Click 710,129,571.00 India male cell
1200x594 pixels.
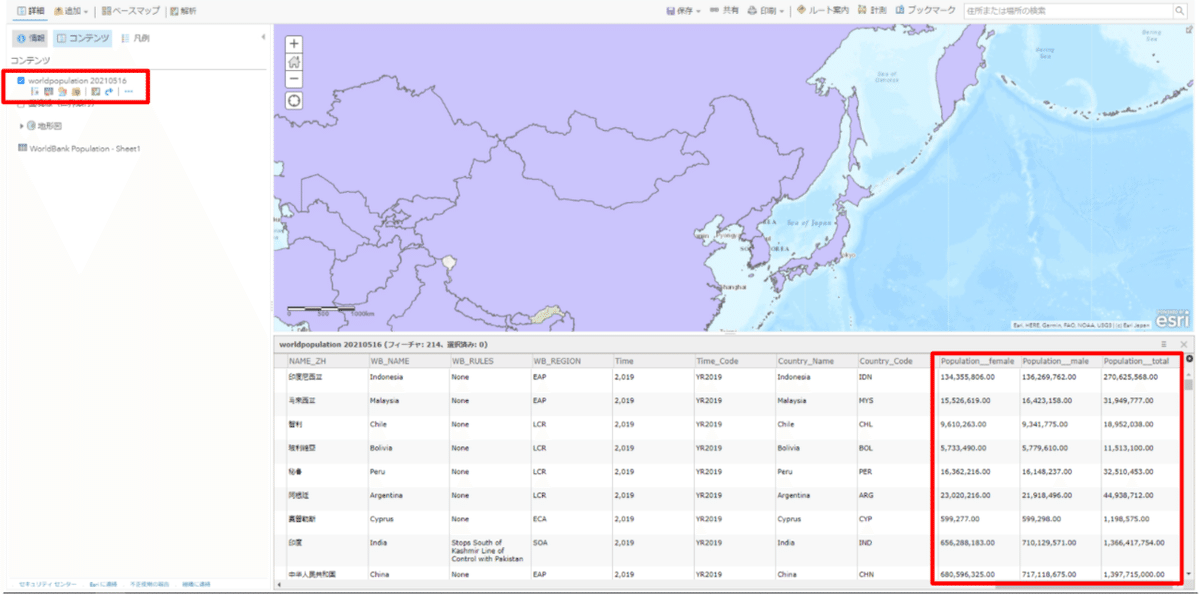point(1051,541)
